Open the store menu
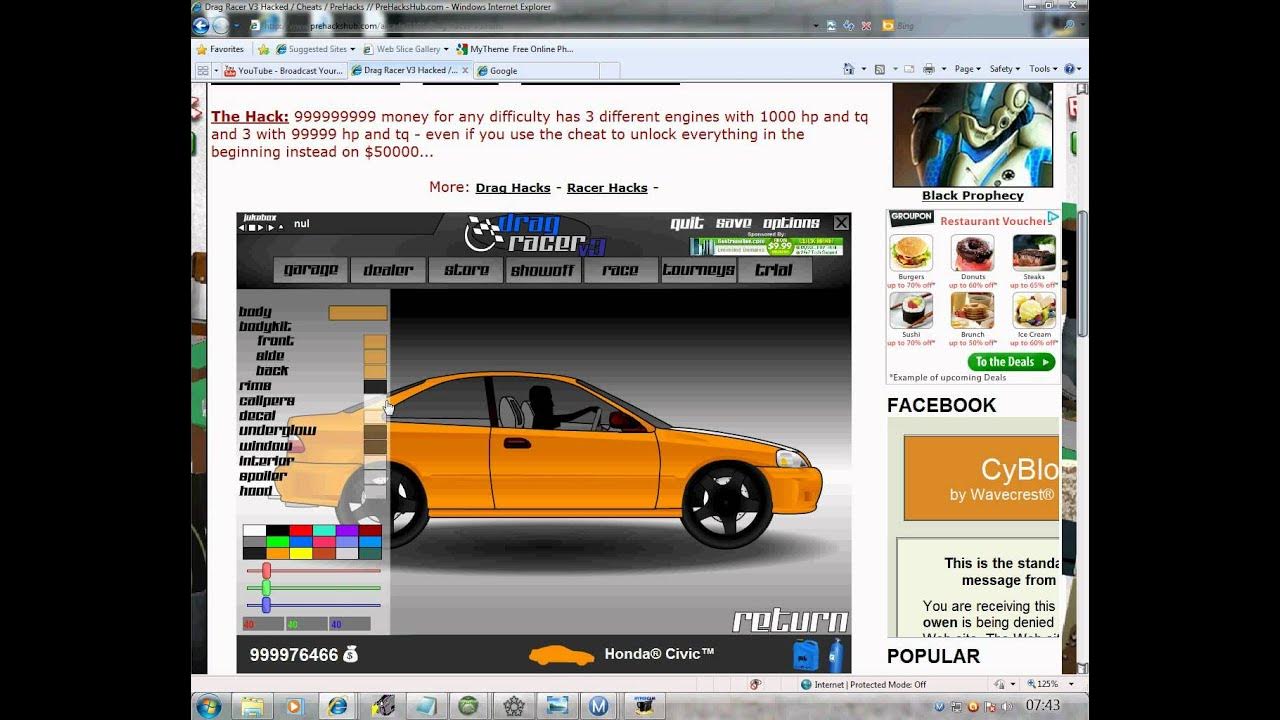 [x=466, y=270]
